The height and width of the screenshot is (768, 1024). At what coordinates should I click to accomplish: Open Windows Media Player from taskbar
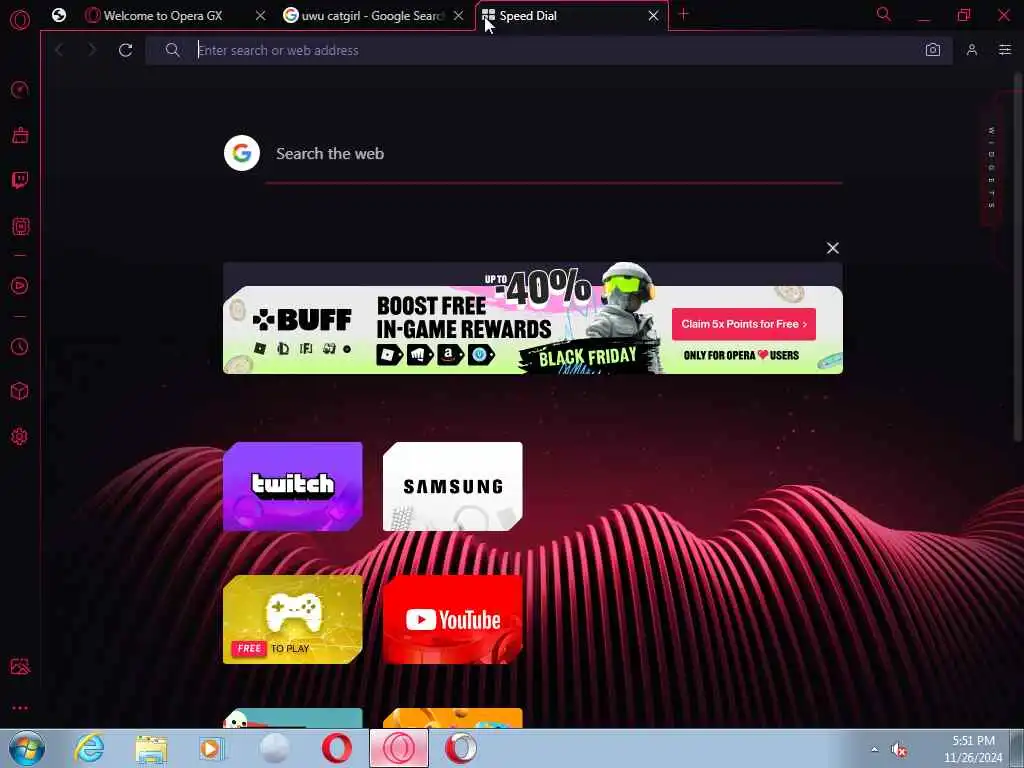coord(212,748)
